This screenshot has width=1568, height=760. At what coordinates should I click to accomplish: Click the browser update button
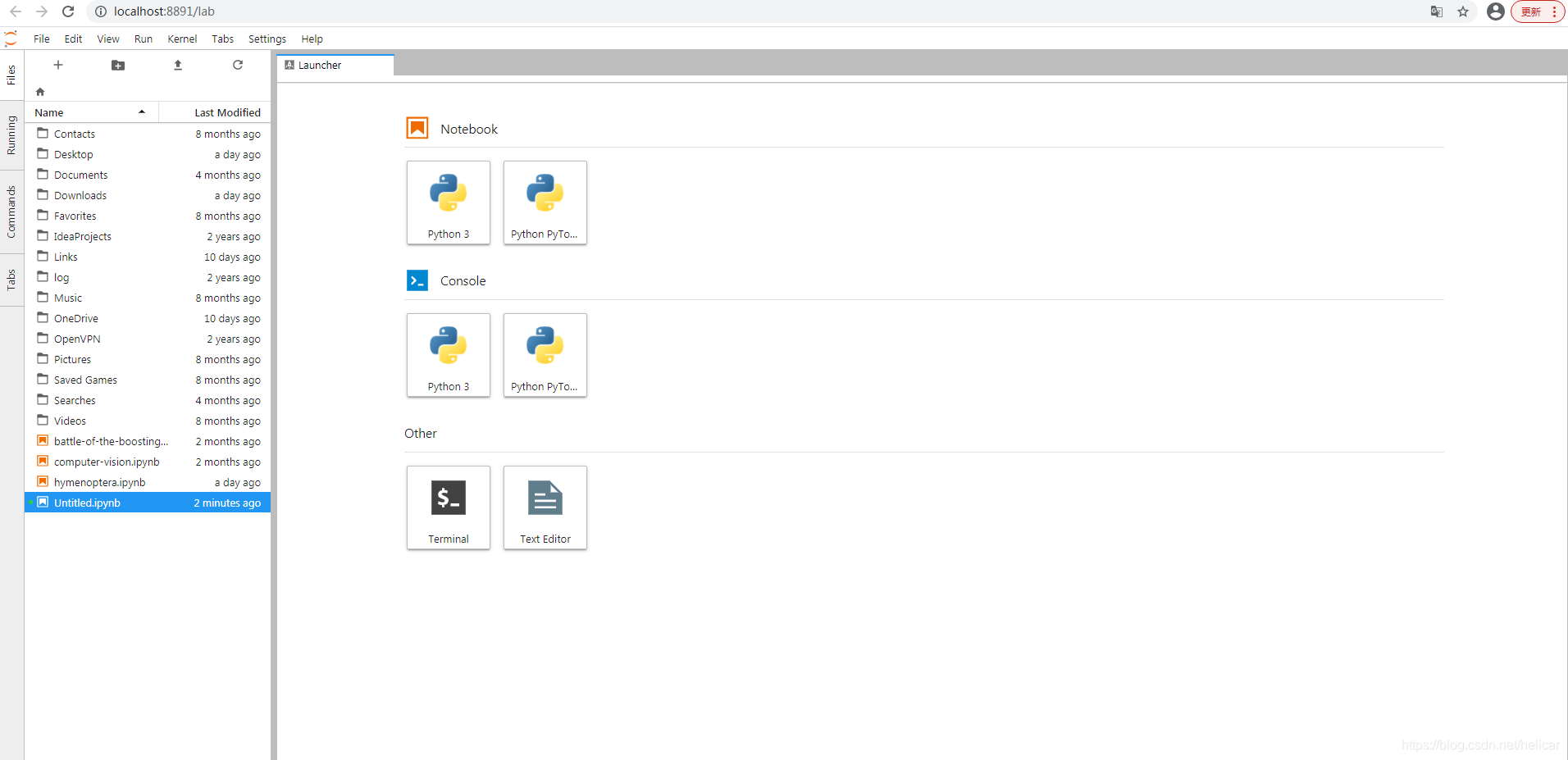(x=1538, y=11)
